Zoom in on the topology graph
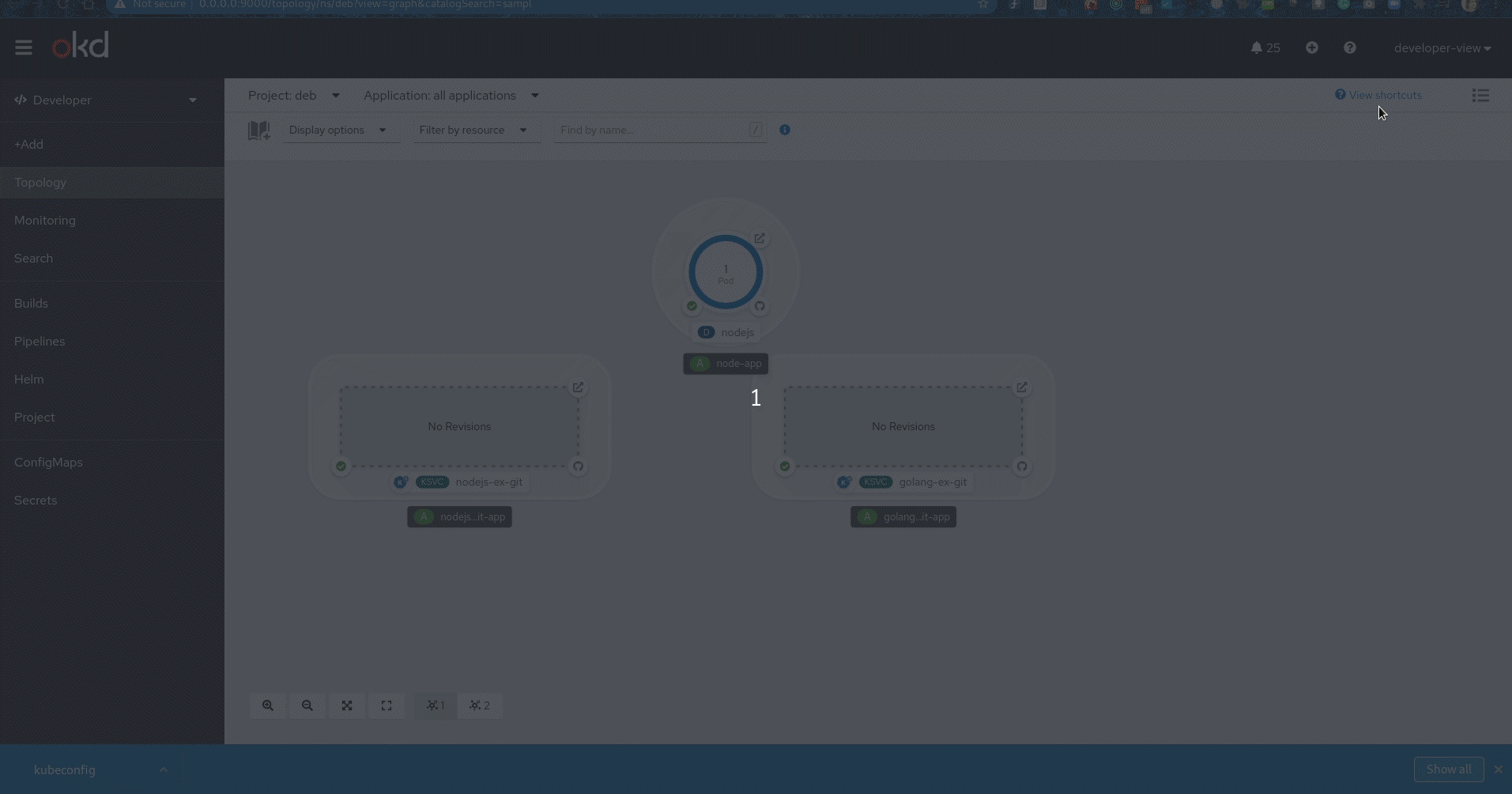The width and height of the screenshot is (1512, 794). coord(268,705)
